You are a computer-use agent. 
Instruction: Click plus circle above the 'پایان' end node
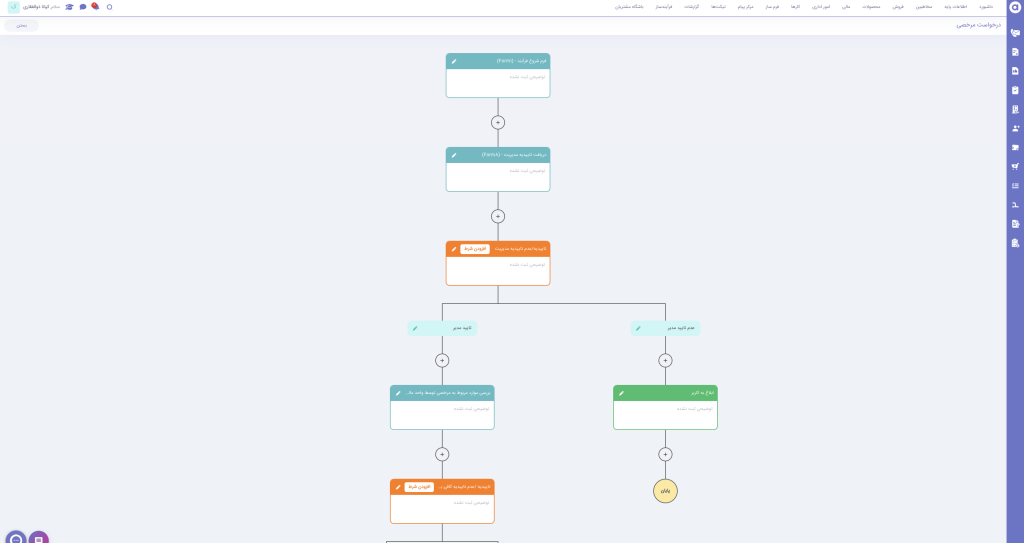(665, 454)
